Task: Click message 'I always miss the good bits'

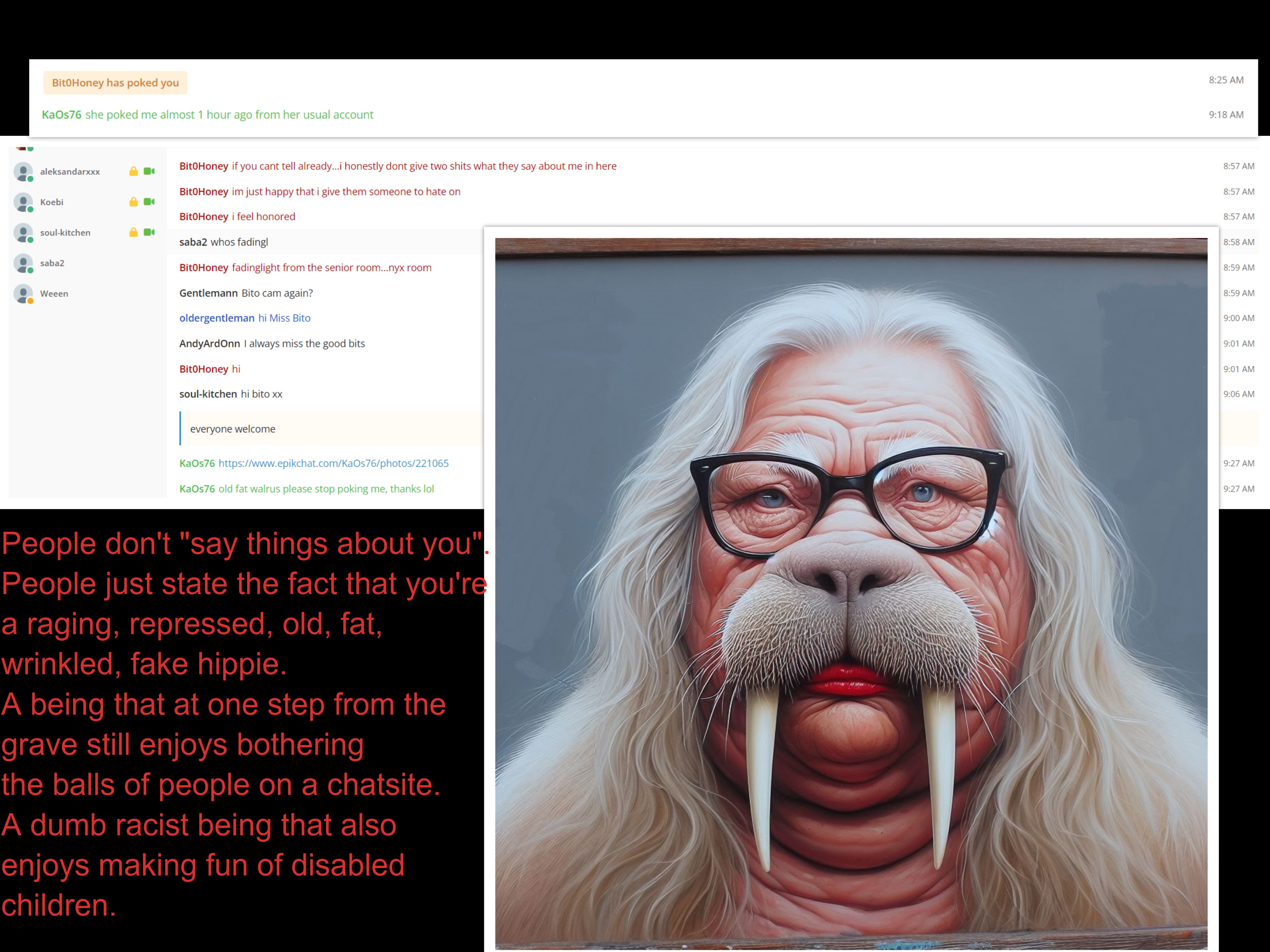Action: 304,343
